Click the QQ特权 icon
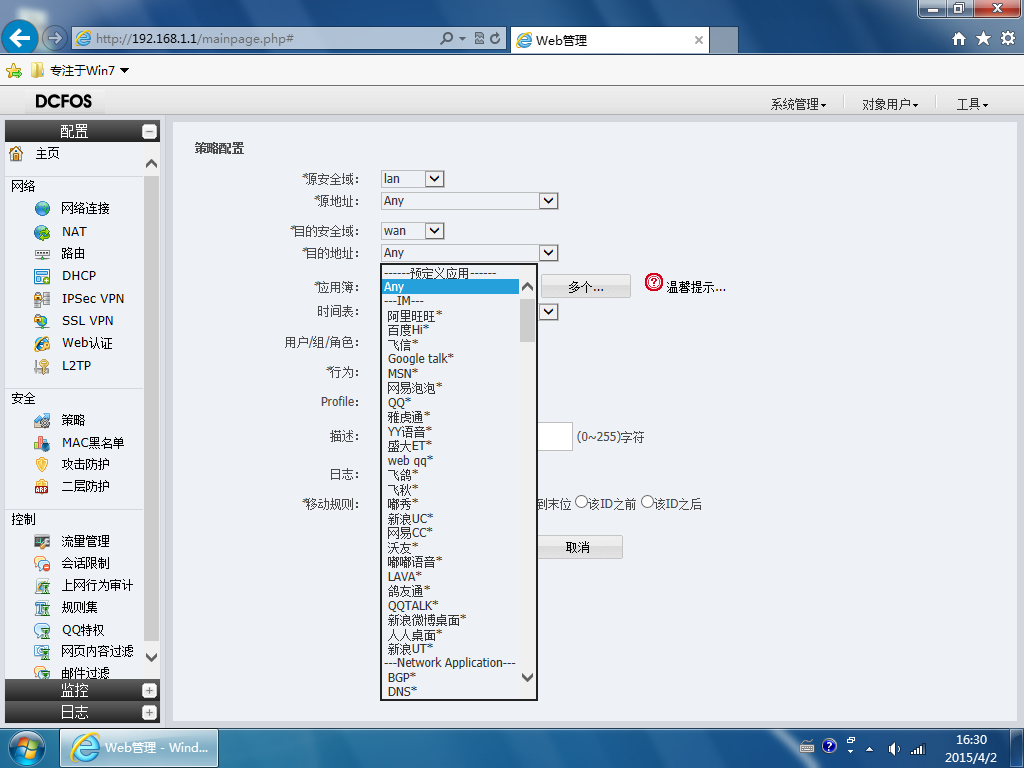Viewport: 1024px width, 768px height. pyautogui.click(x=42, y=630)
